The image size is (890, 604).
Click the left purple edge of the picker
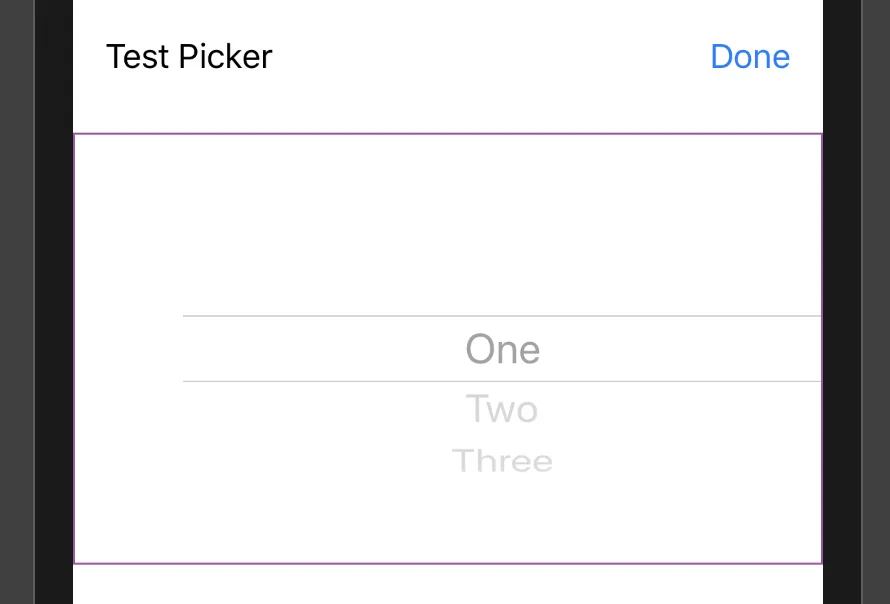click(74, 349)
